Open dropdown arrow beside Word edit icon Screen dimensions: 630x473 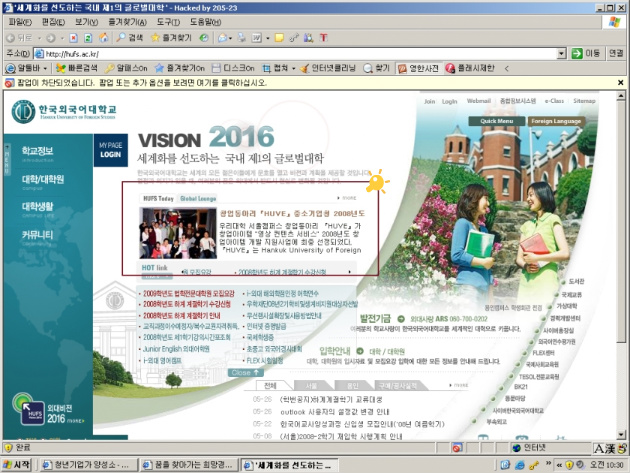268,38
